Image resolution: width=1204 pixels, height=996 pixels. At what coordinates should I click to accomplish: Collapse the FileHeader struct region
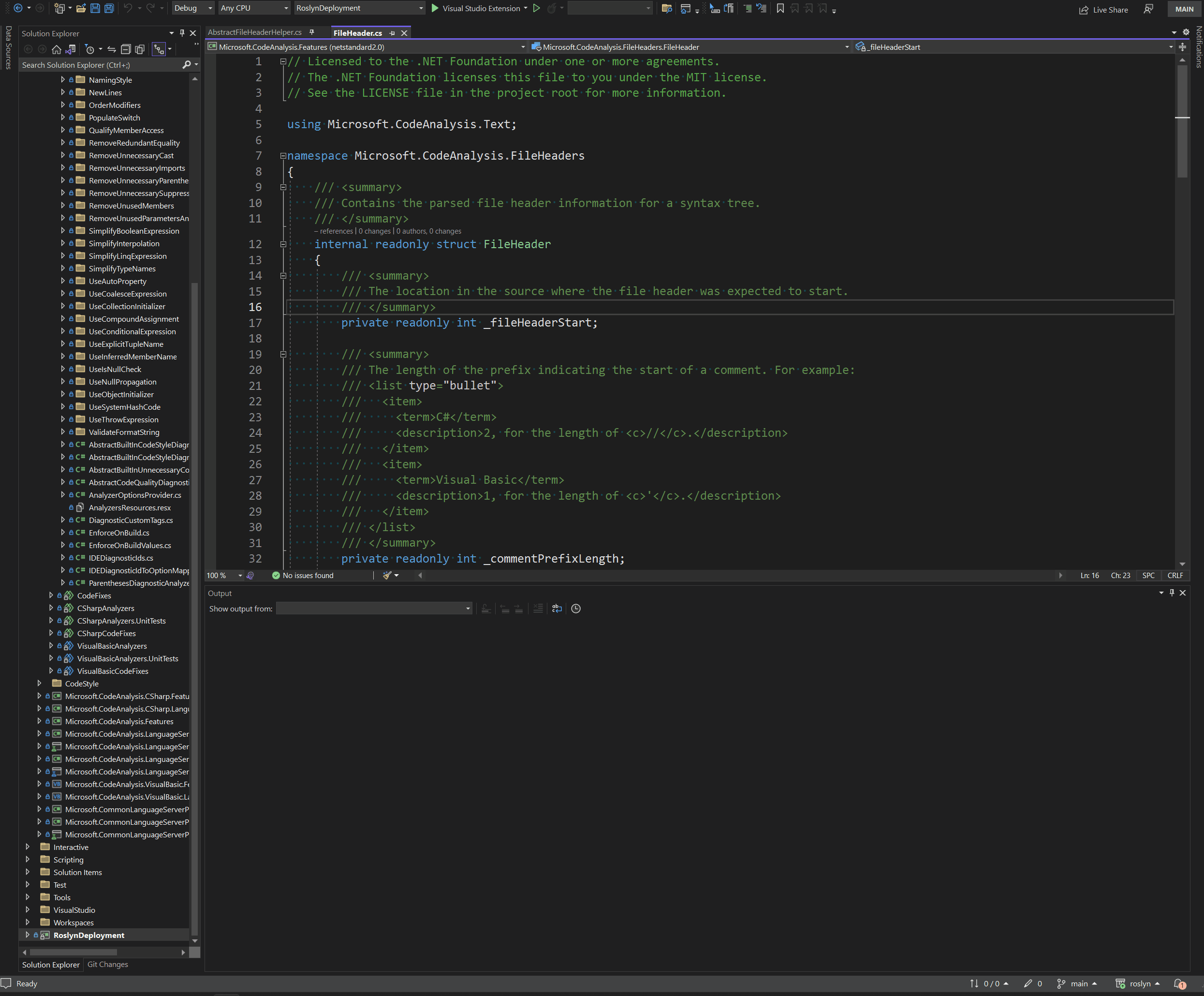(283, 244)
